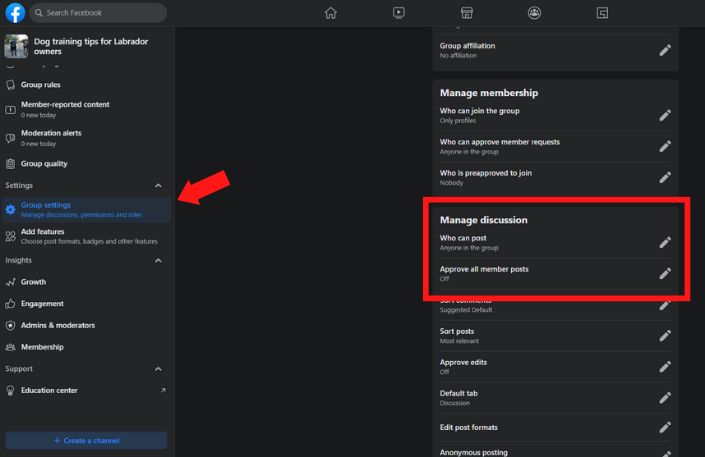Edit Approve all member posts setting

(x=665, y=273)
